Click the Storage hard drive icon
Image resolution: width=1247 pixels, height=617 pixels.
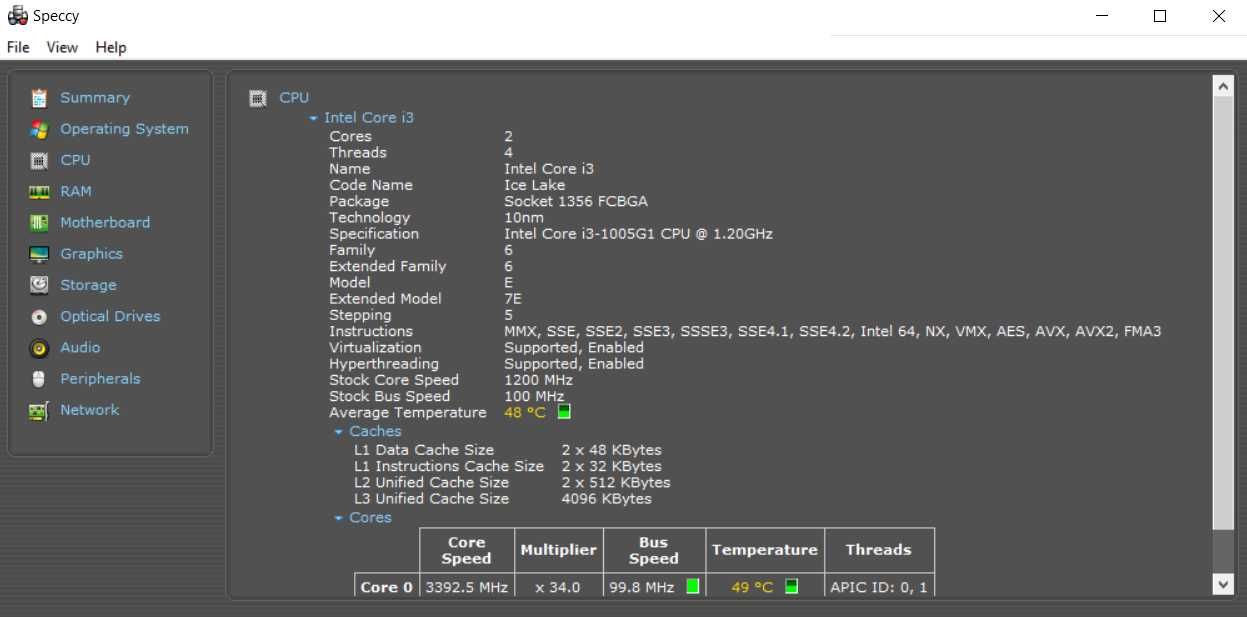click(x=39, y=285)
